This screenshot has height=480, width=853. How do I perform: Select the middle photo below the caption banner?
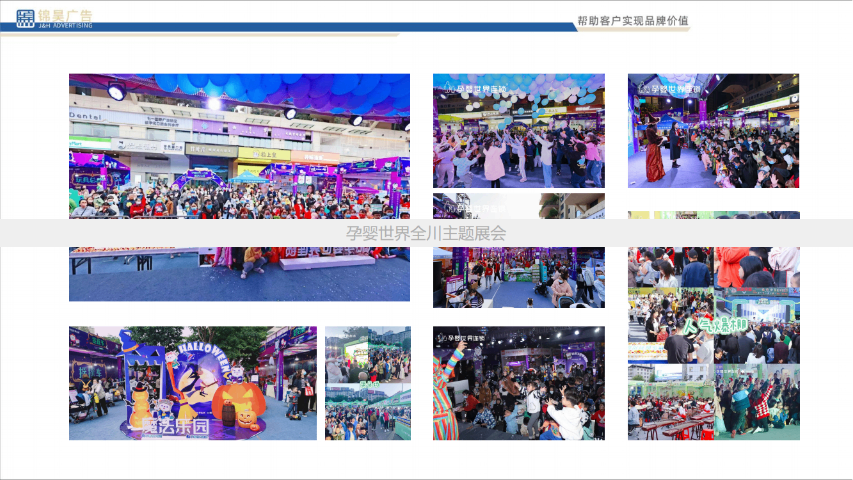tap(518, 277)
